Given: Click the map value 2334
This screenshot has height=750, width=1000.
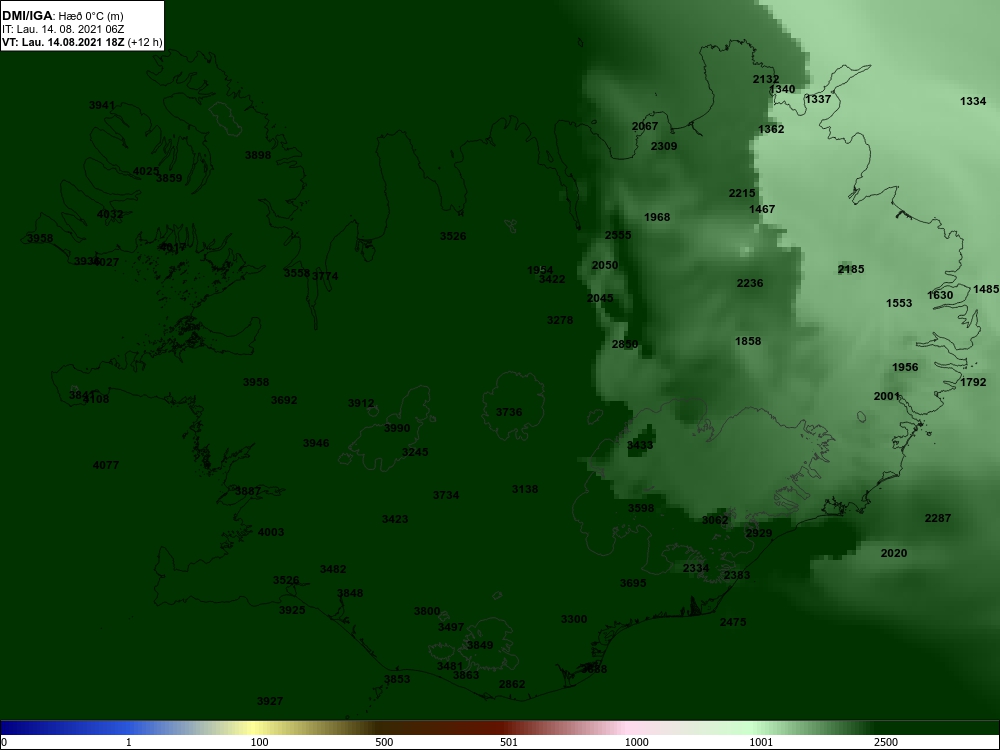Looking at the screenshot, I should point(696,568).
